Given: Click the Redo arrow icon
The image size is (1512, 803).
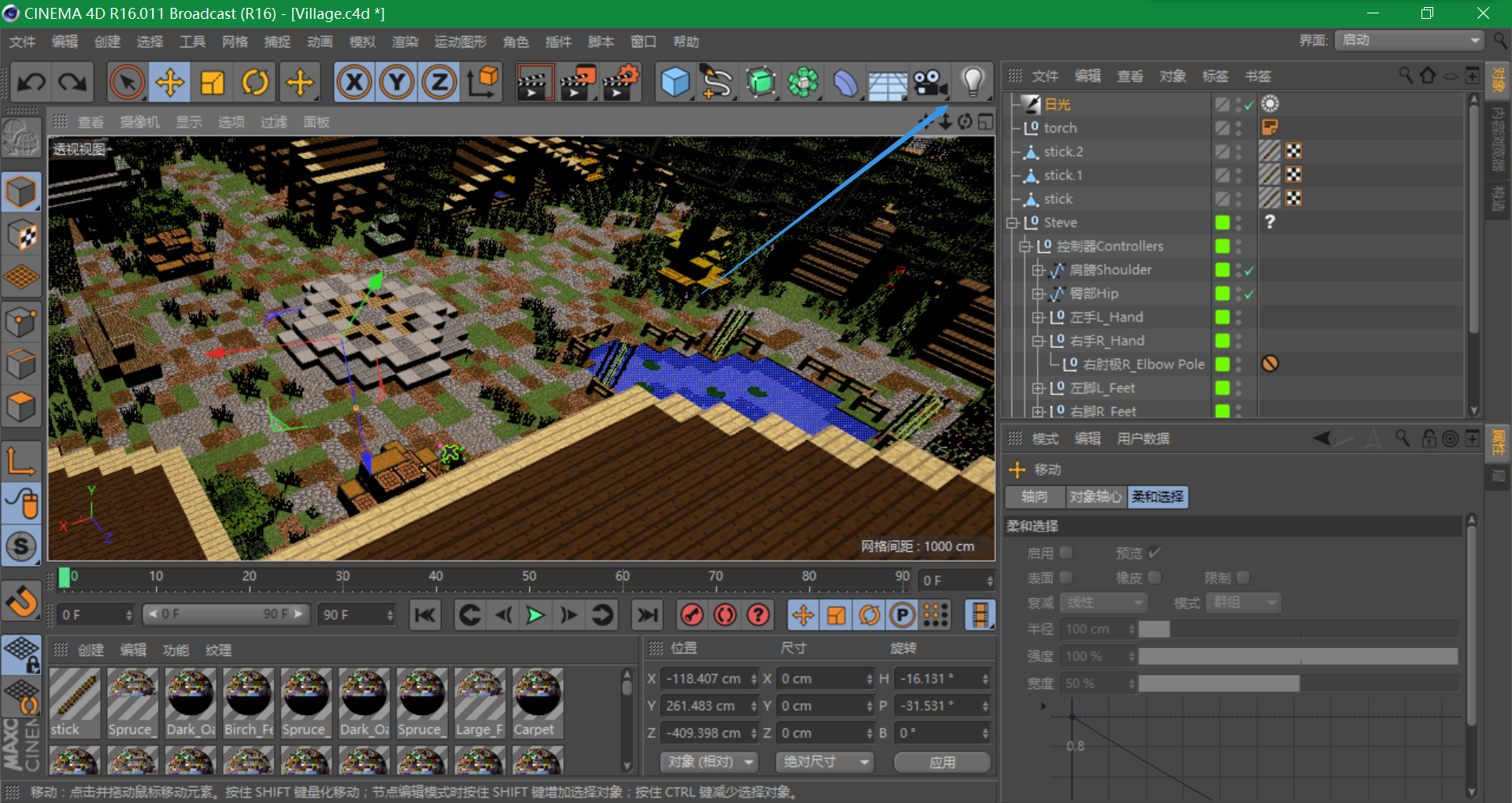Looking at the screenshot, I should coord(73,82).
